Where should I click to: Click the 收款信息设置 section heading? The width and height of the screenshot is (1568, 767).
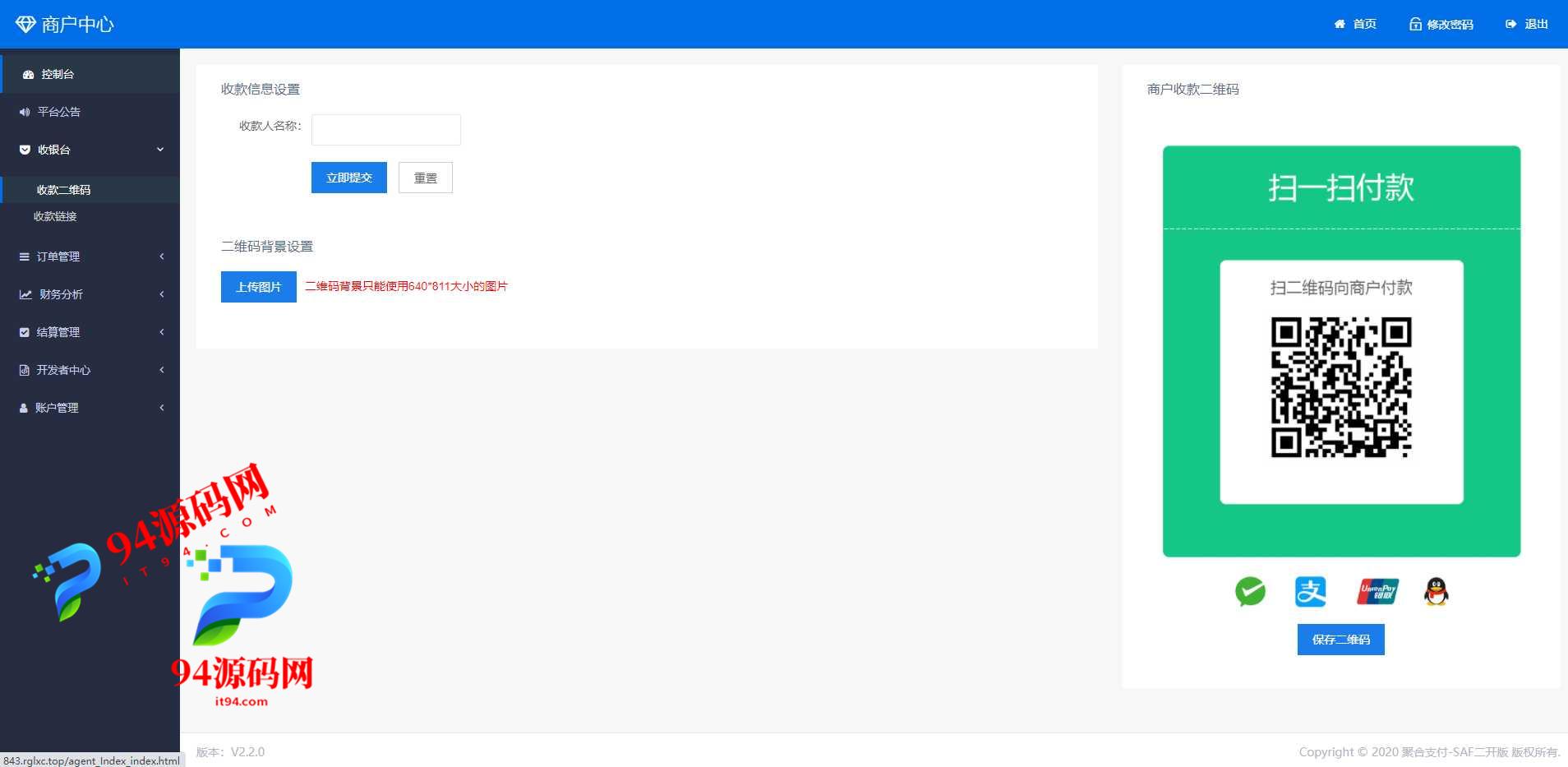coord(261,89)
